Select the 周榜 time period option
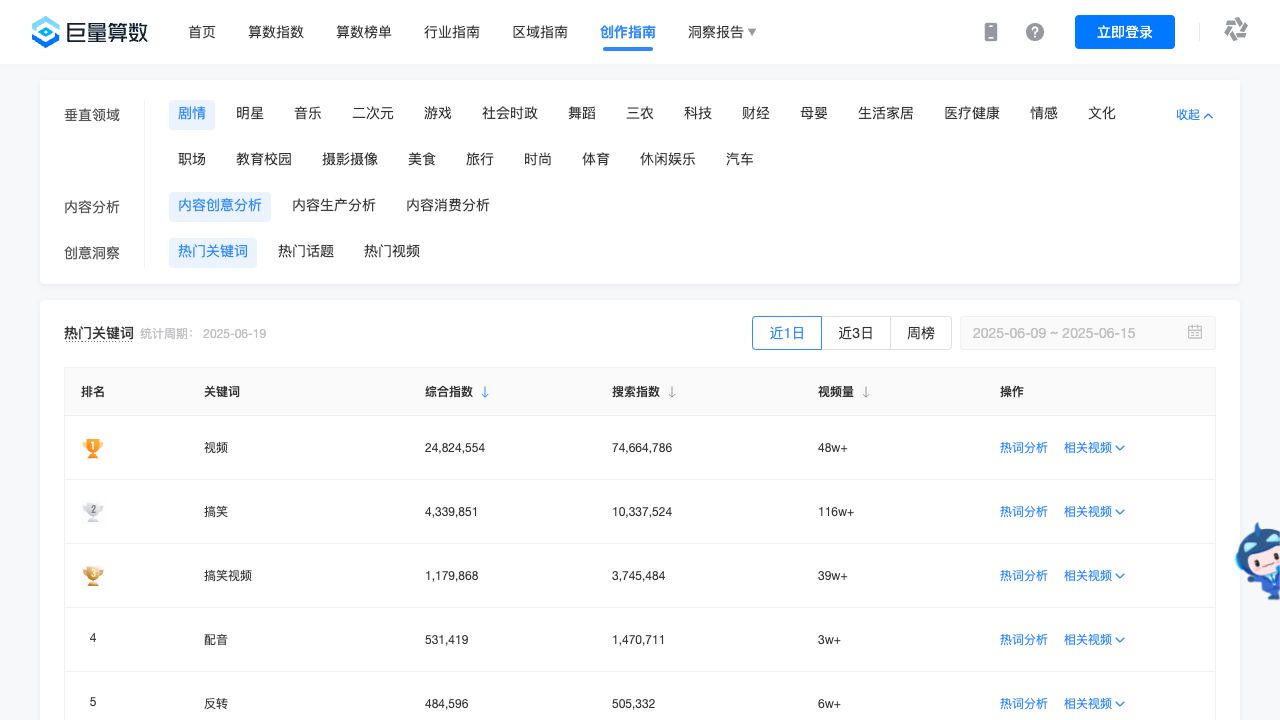Screen dimensions: 1280x720 point(921,333)
